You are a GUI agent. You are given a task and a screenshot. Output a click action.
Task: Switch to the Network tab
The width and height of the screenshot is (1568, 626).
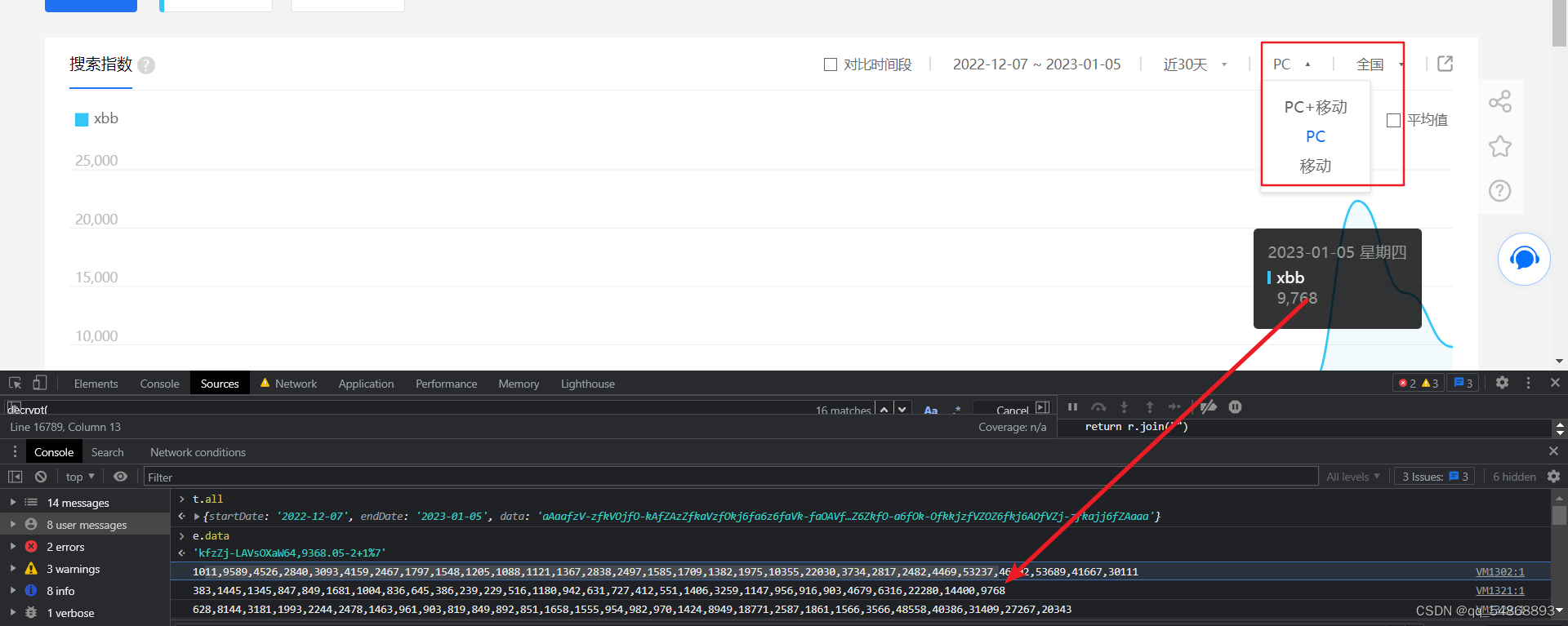(x=288, y=384)
